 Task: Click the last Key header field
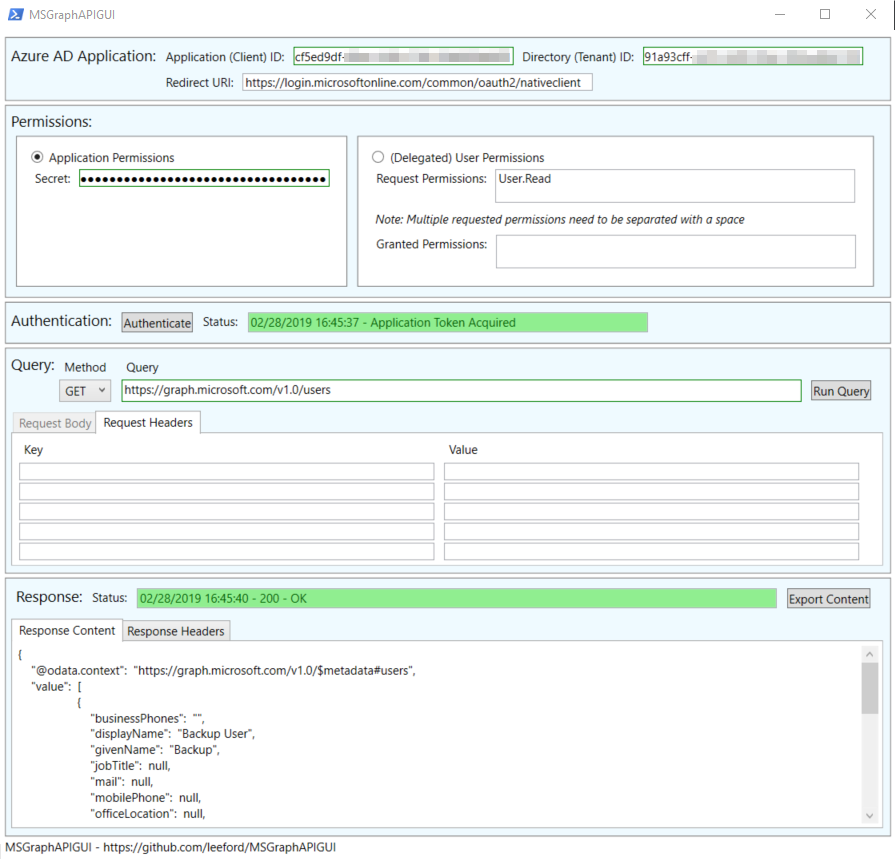[x=227, y=551]
